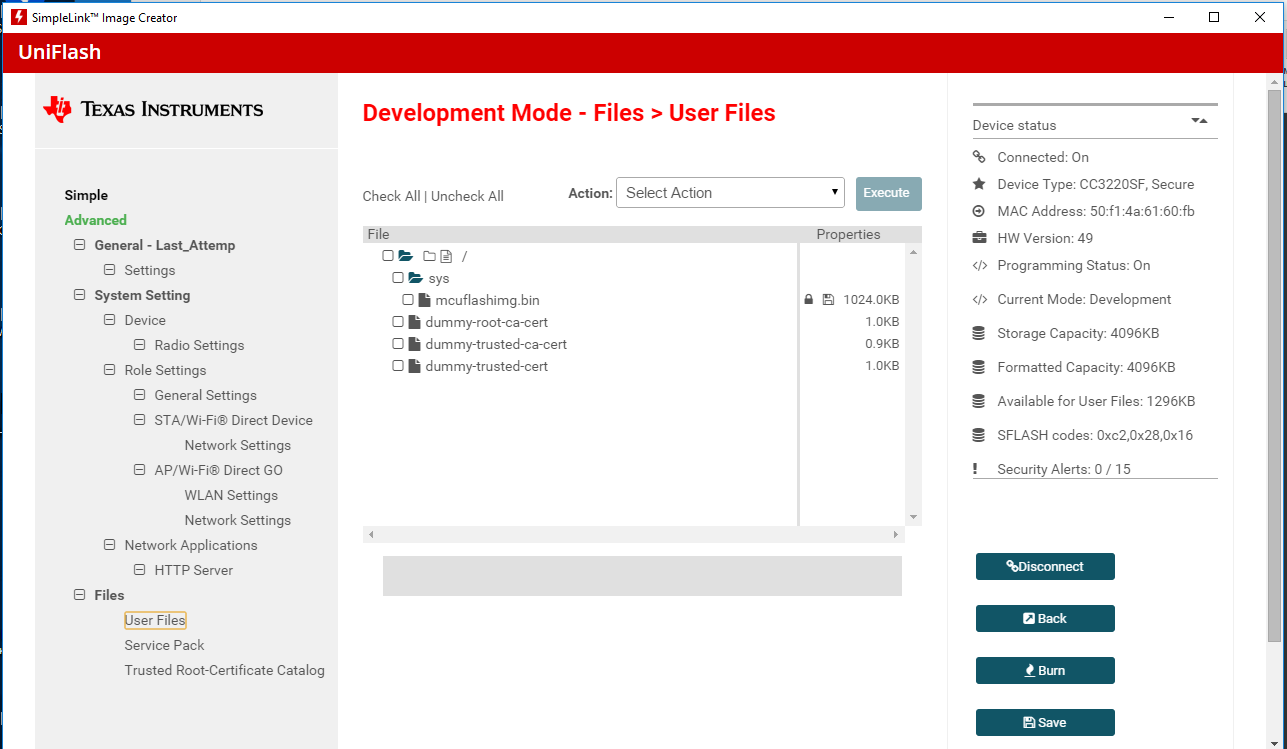The width and height of the screenshot is (1287, 749).
Task: Click the Texas Instruments logo
Action: click(x=153, y=109)
